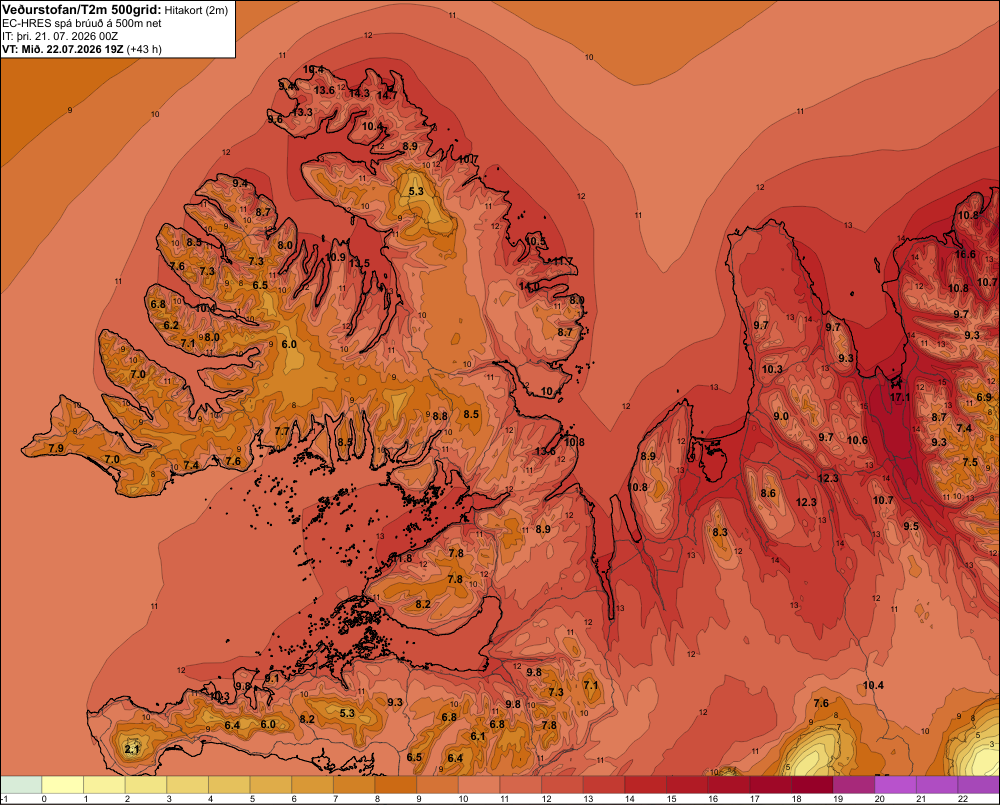Image resolution: width=1000 pixels, height=805 pixels.
Task: Select the 17.1 temperature value on the map
Action: pos(900,397)
